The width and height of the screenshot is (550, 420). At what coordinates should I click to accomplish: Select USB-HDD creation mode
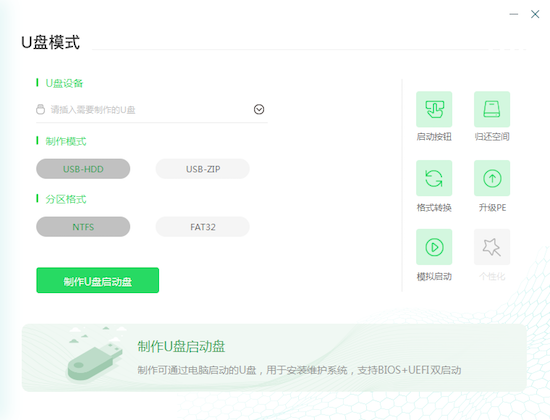(83, 169)
